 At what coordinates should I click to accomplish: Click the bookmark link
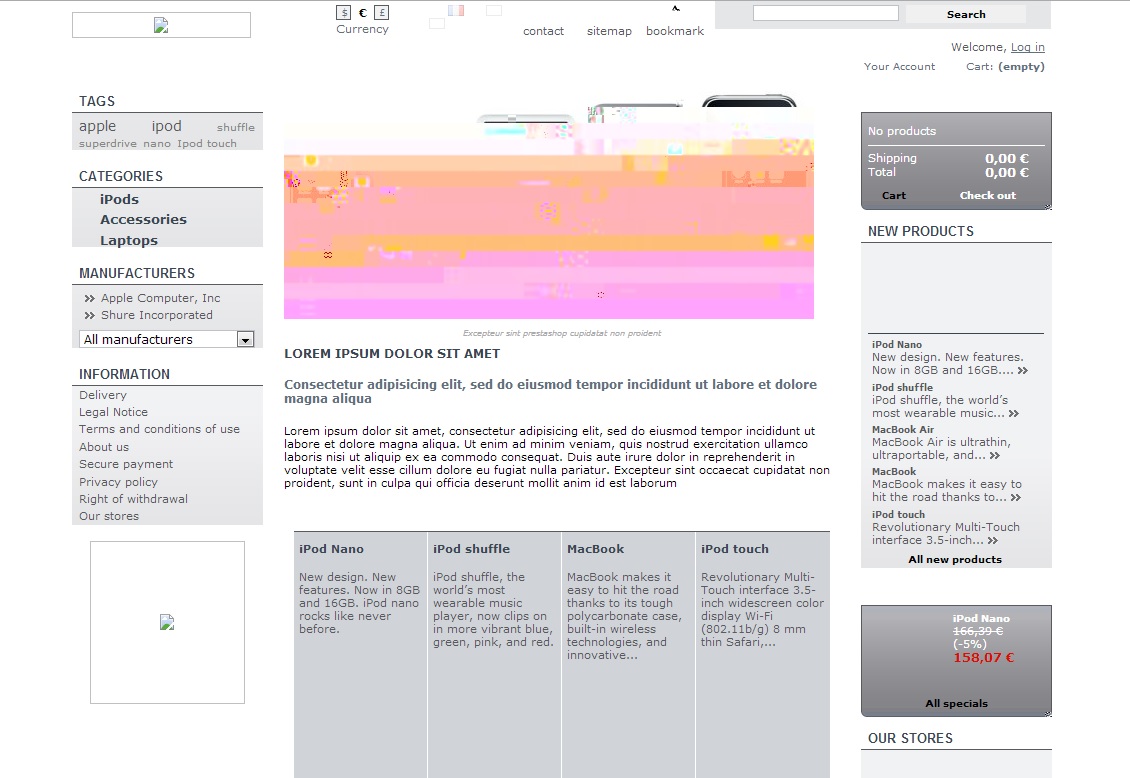click(675, 31)
